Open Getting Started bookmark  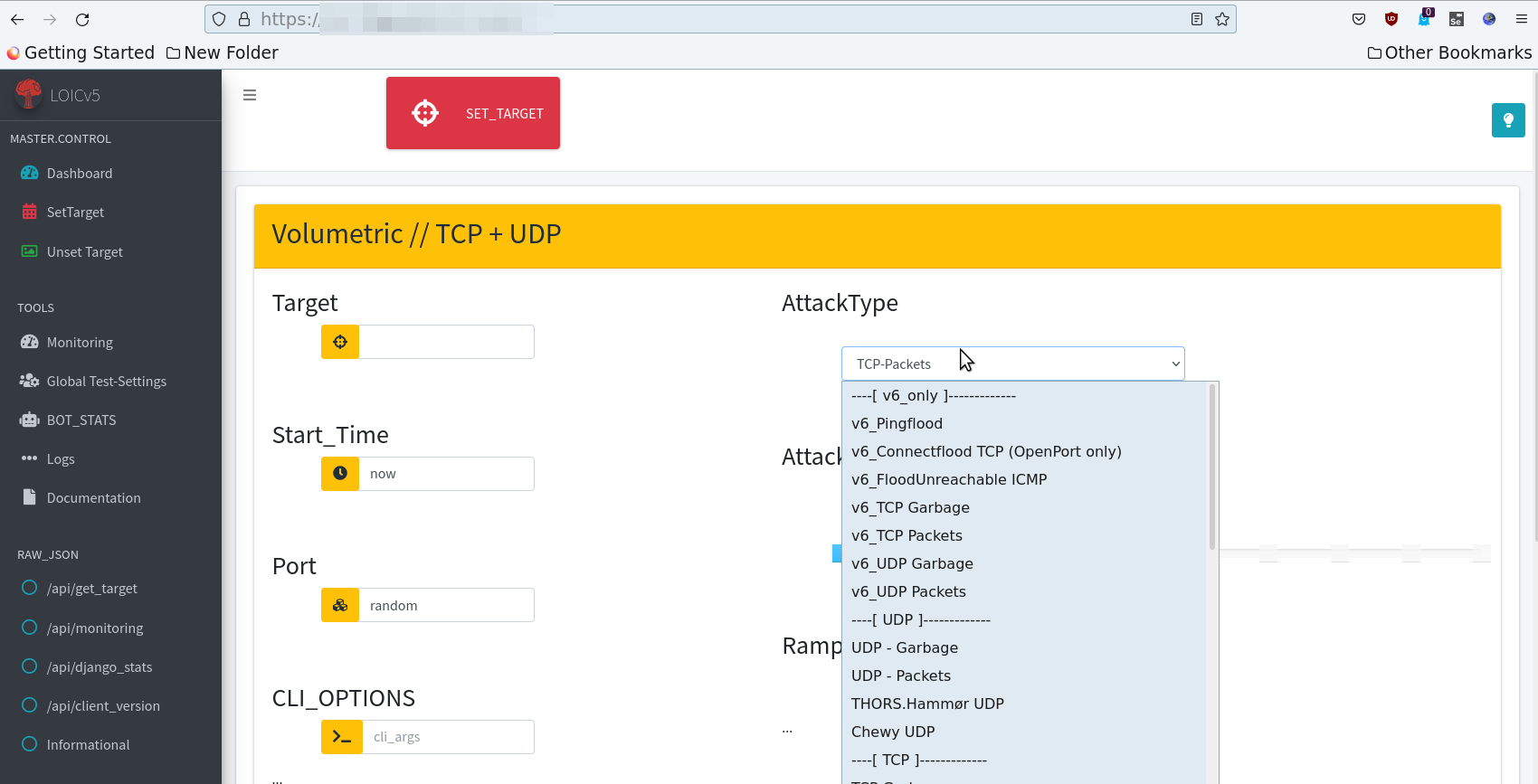pos(81,52)
